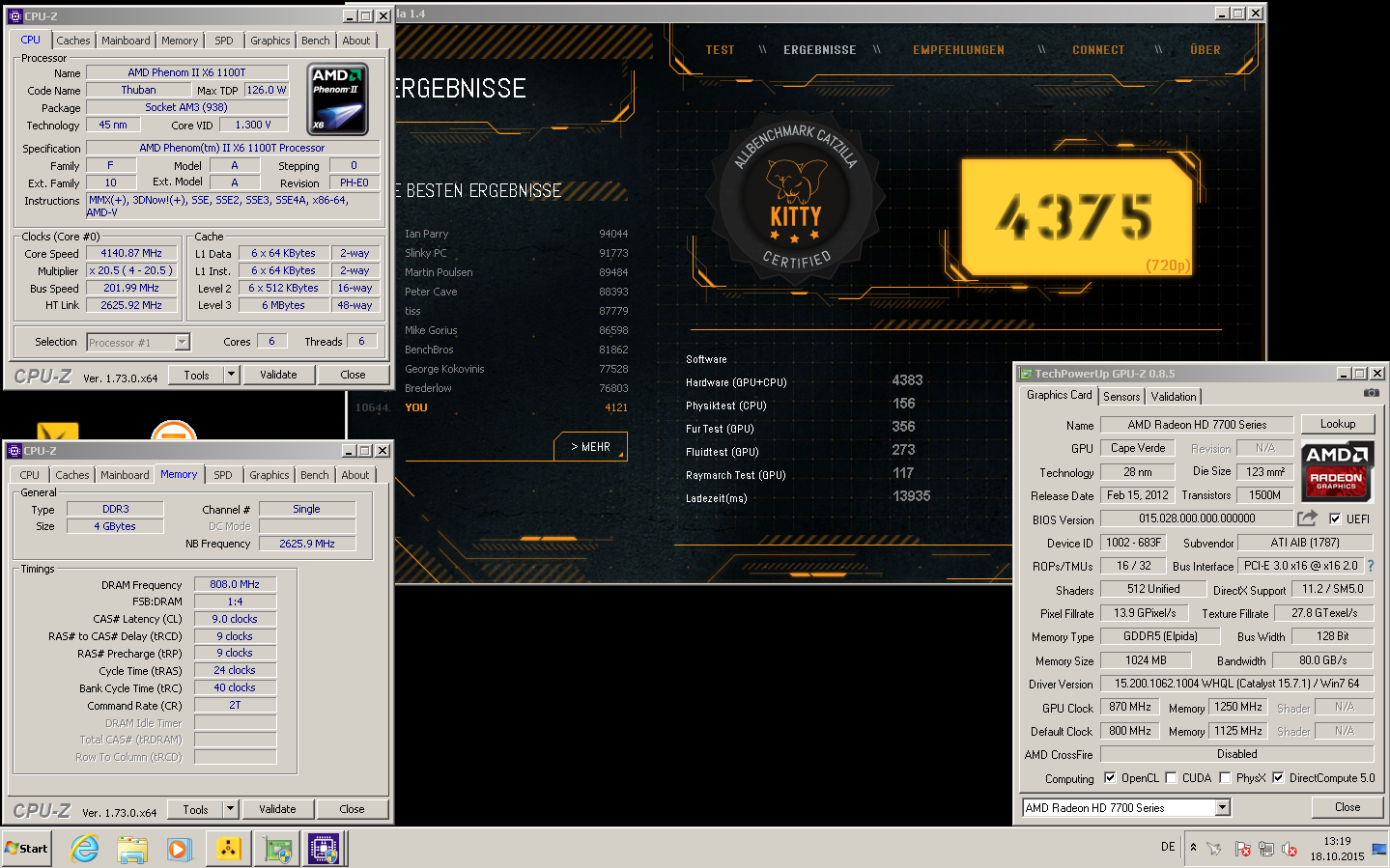Toggle the PhysX checkbox
Screen dimensions: 1390x868
tap(1225, 777)
